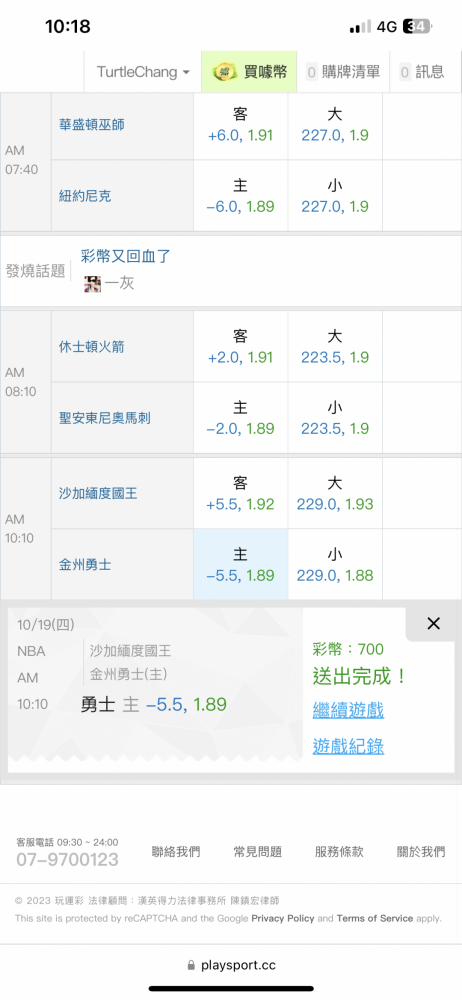Click the 繼續遊戲 link

(x=348, y=710)
